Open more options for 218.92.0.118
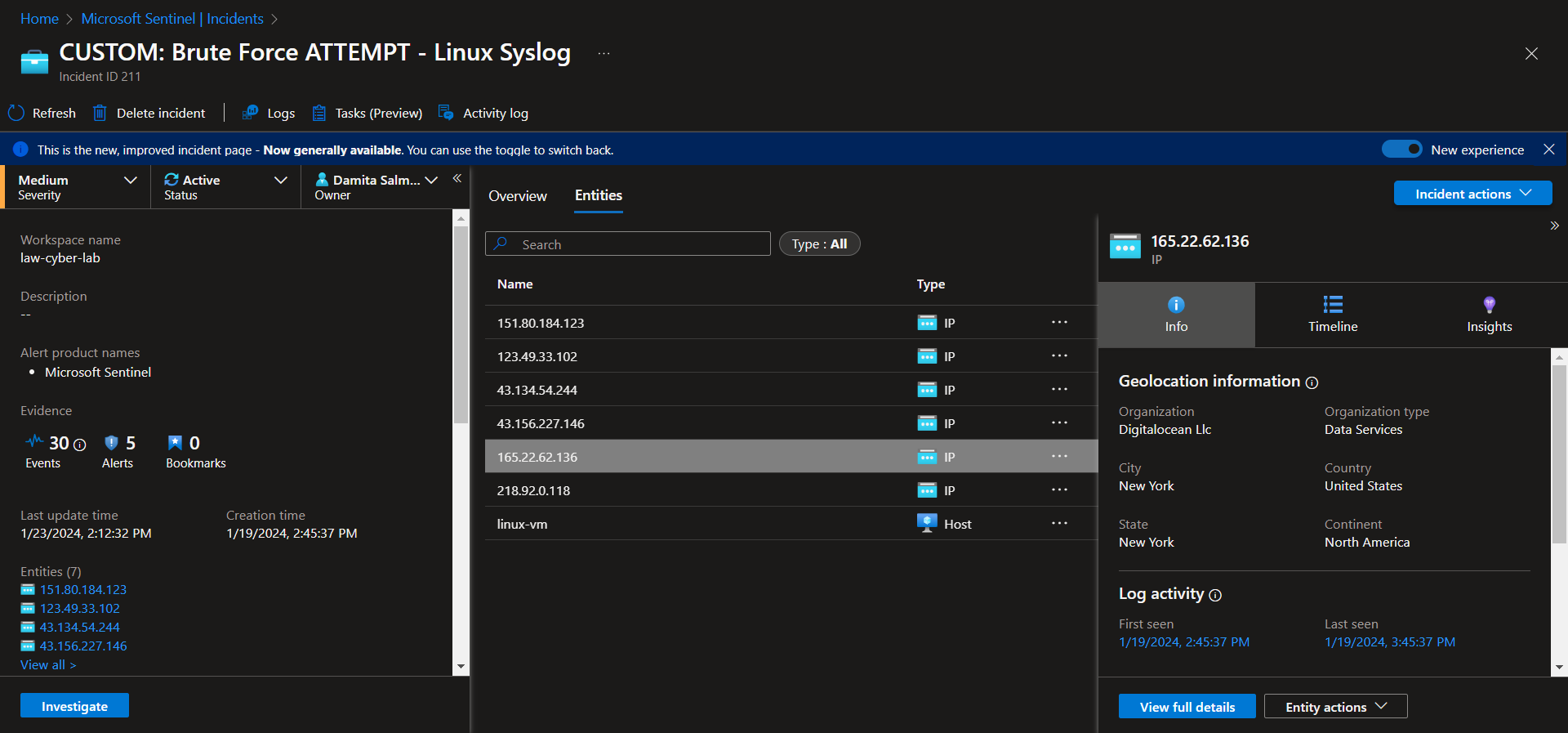 1059,489
